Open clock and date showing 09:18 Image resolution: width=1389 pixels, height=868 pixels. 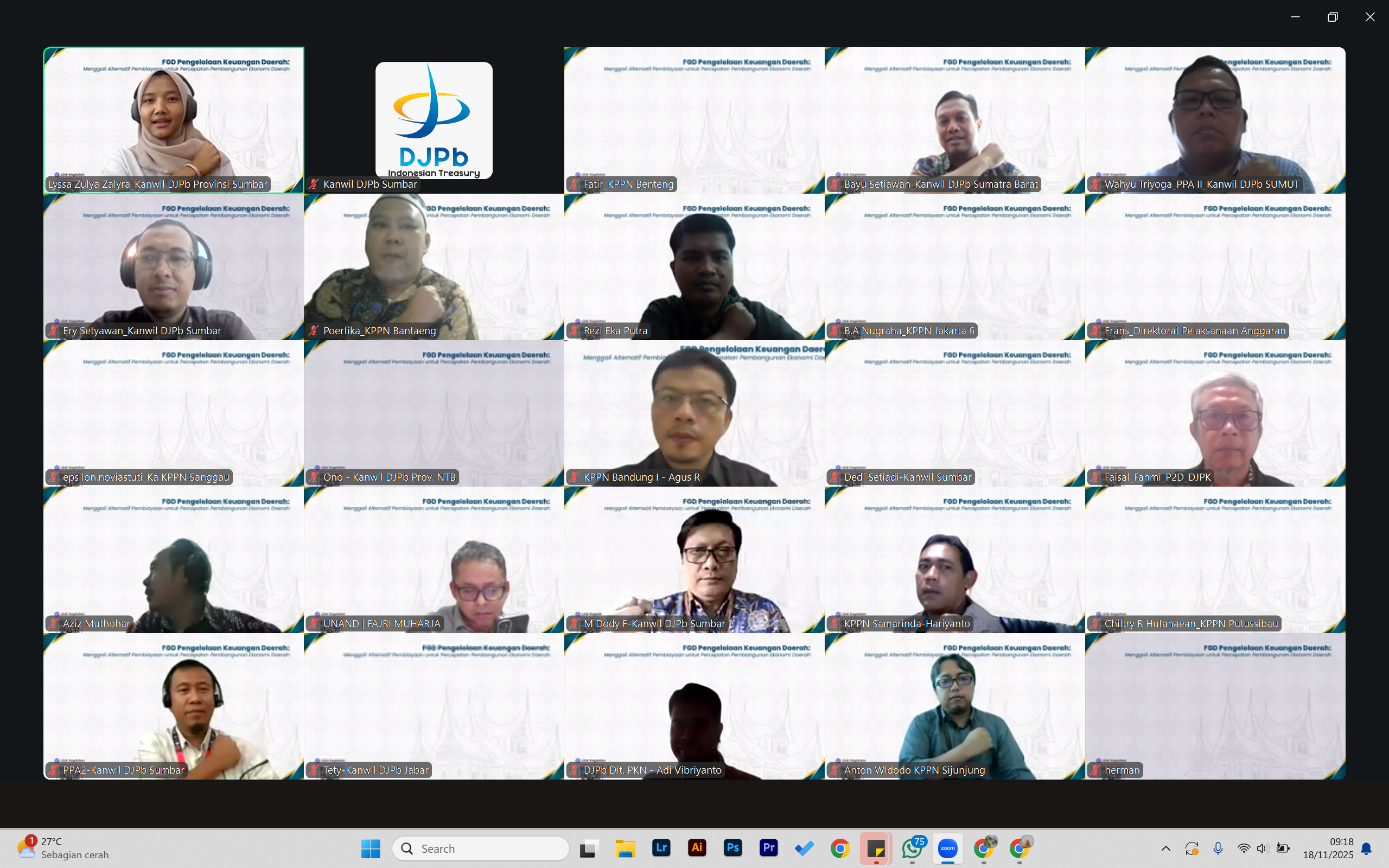[1328, 848]
